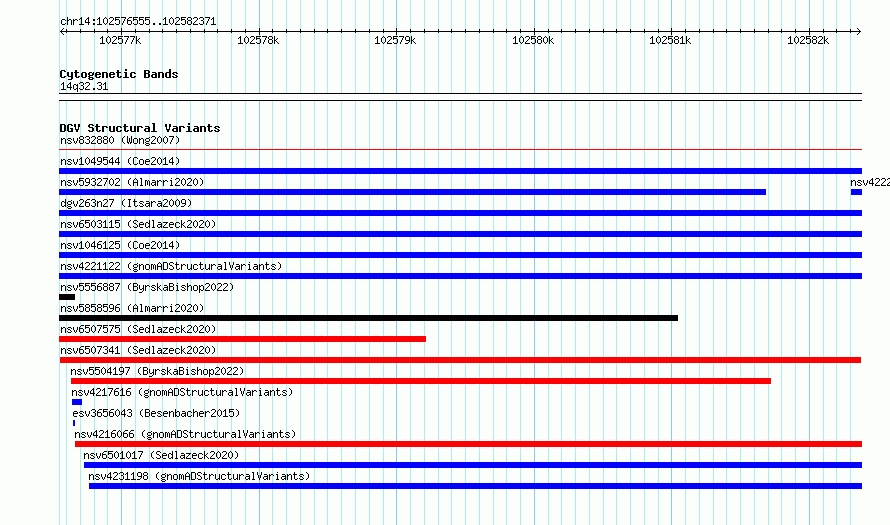890x525 pixels.
Task: Click the 102581k ruler tick label
Action: pyautogui.click(x=670, y=40)
